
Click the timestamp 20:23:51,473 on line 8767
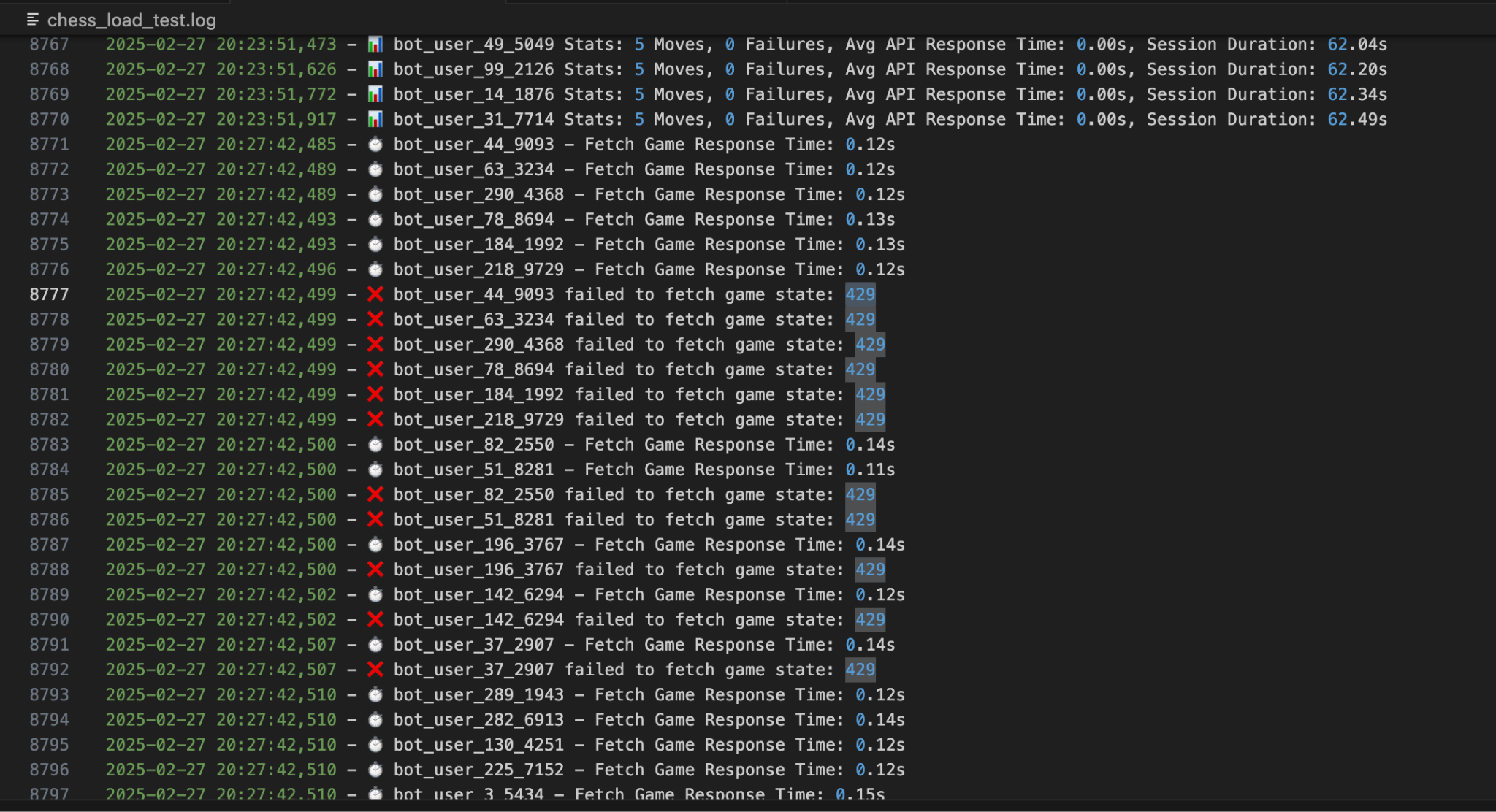click(276, 45)
